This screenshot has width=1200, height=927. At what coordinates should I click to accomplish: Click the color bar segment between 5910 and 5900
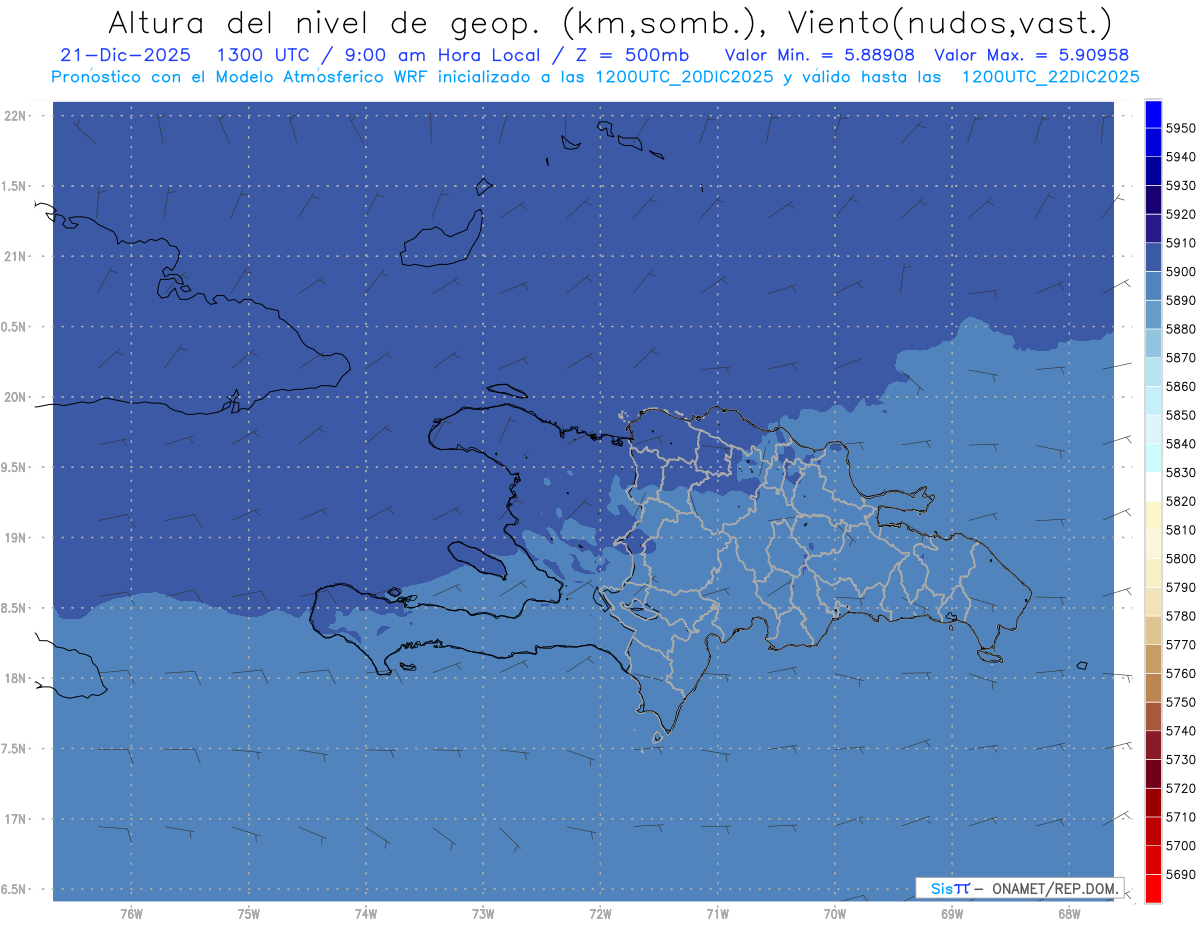(x=1153, y=257)
